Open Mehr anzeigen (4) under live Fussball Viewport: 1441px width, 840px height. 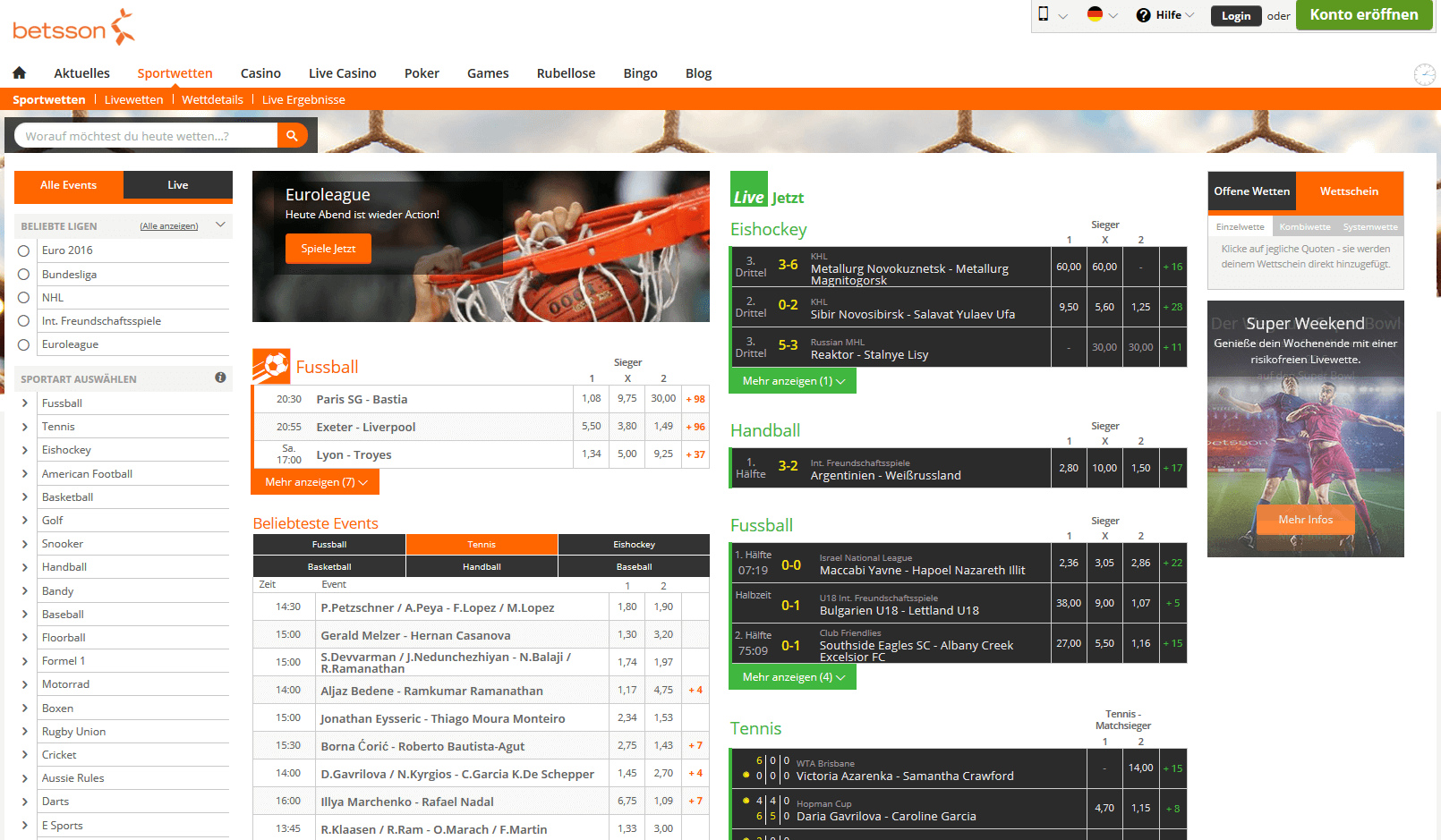pos(793,677)
